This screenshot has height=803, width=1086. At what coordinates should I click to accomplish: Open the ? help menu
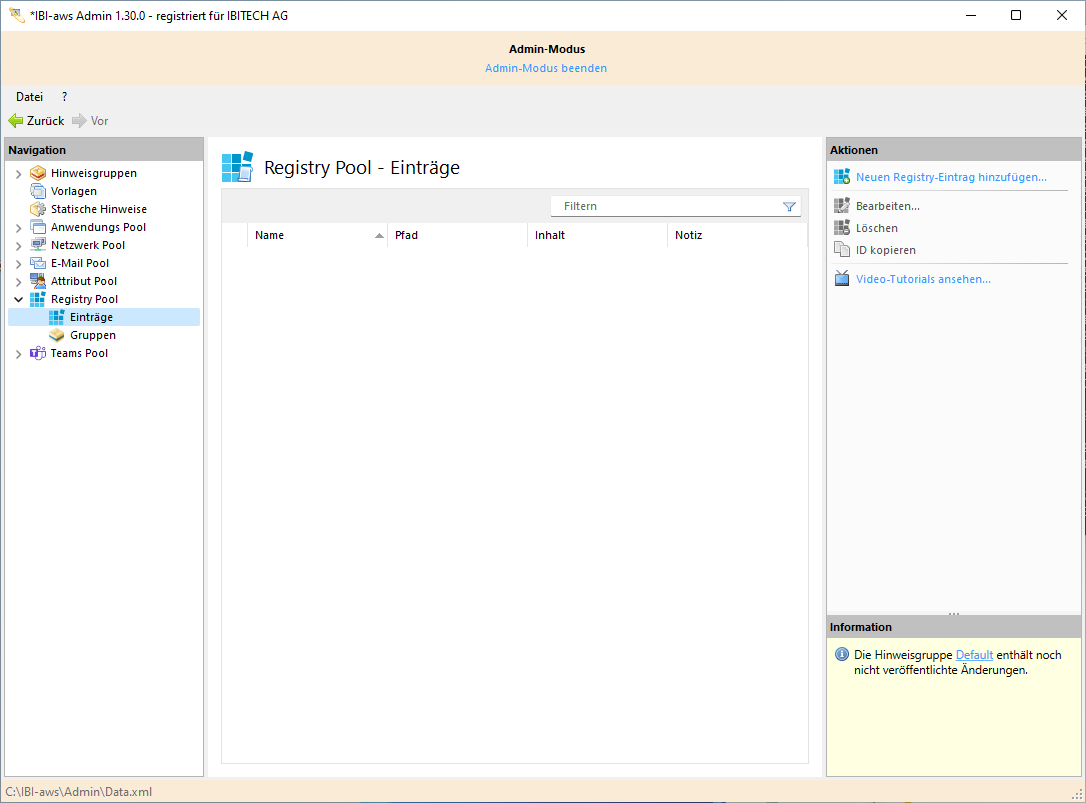click(63, 96)
